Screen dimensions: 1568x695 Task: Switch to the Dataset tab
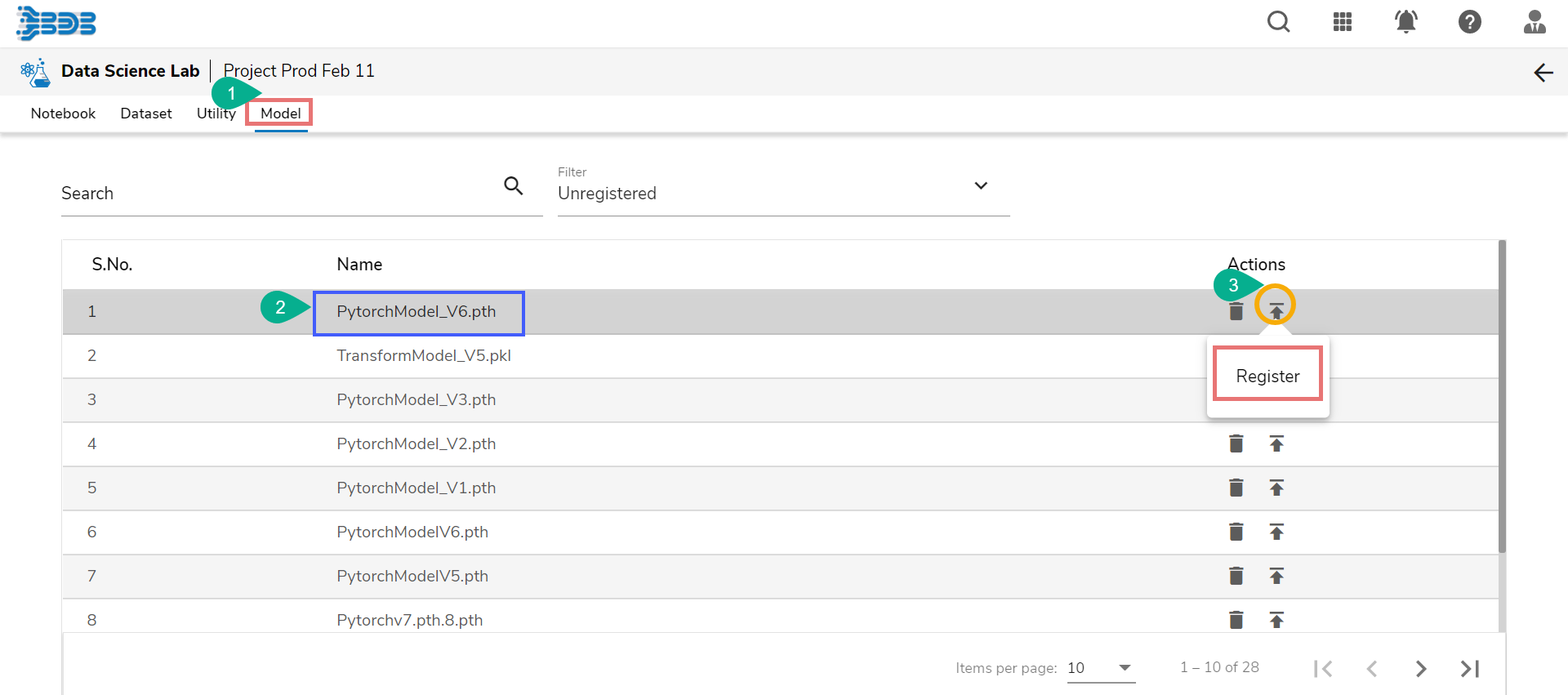click(146, 114)
